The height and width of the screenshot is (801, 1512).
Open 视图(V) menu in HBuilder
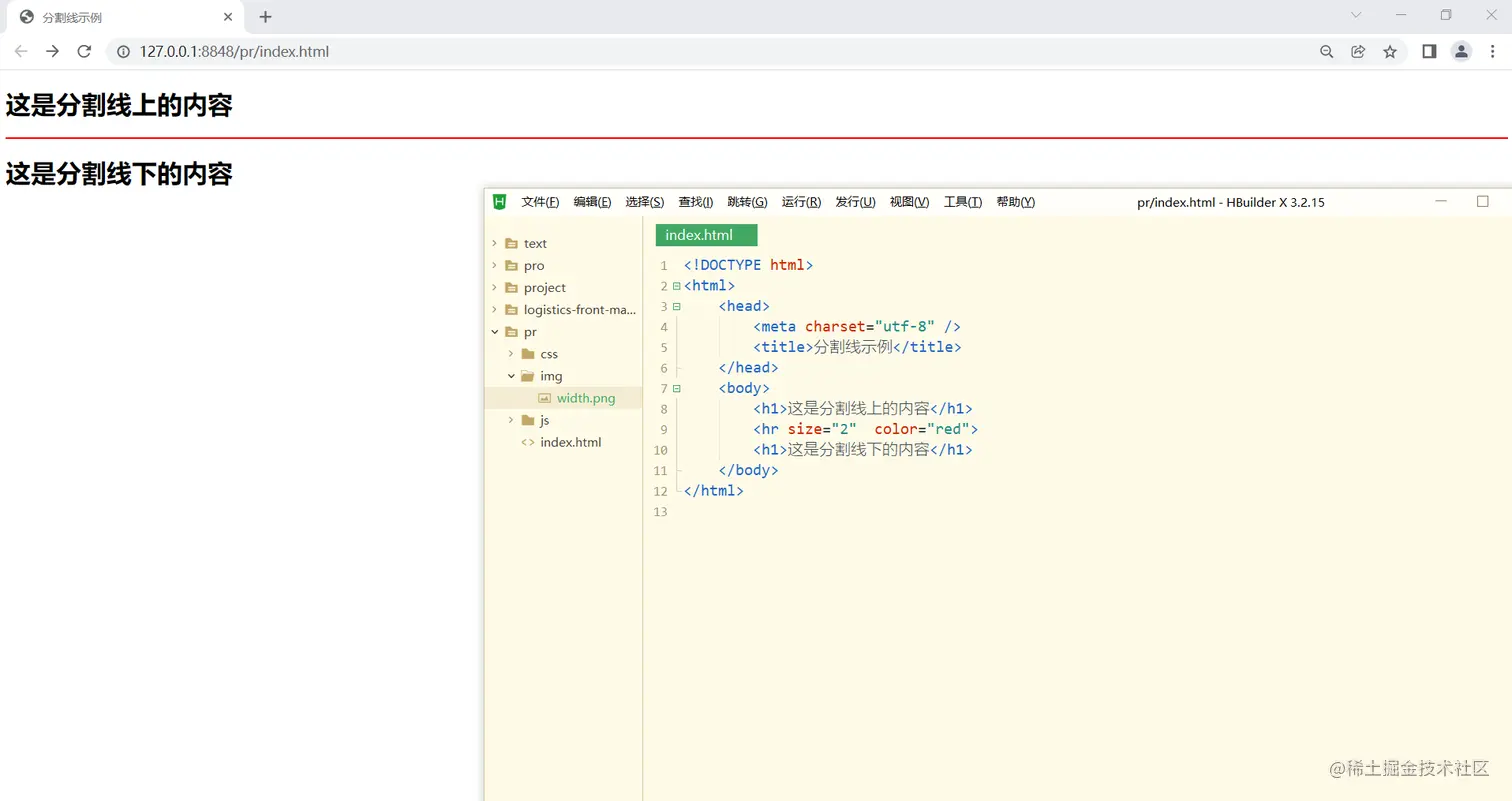(909, 202)
